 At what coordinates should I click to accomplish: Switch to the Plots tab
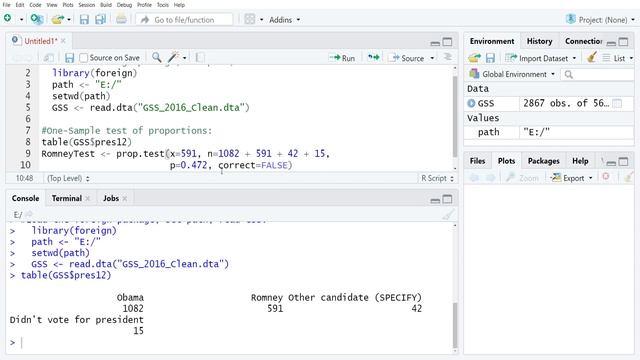coord(506,161)
